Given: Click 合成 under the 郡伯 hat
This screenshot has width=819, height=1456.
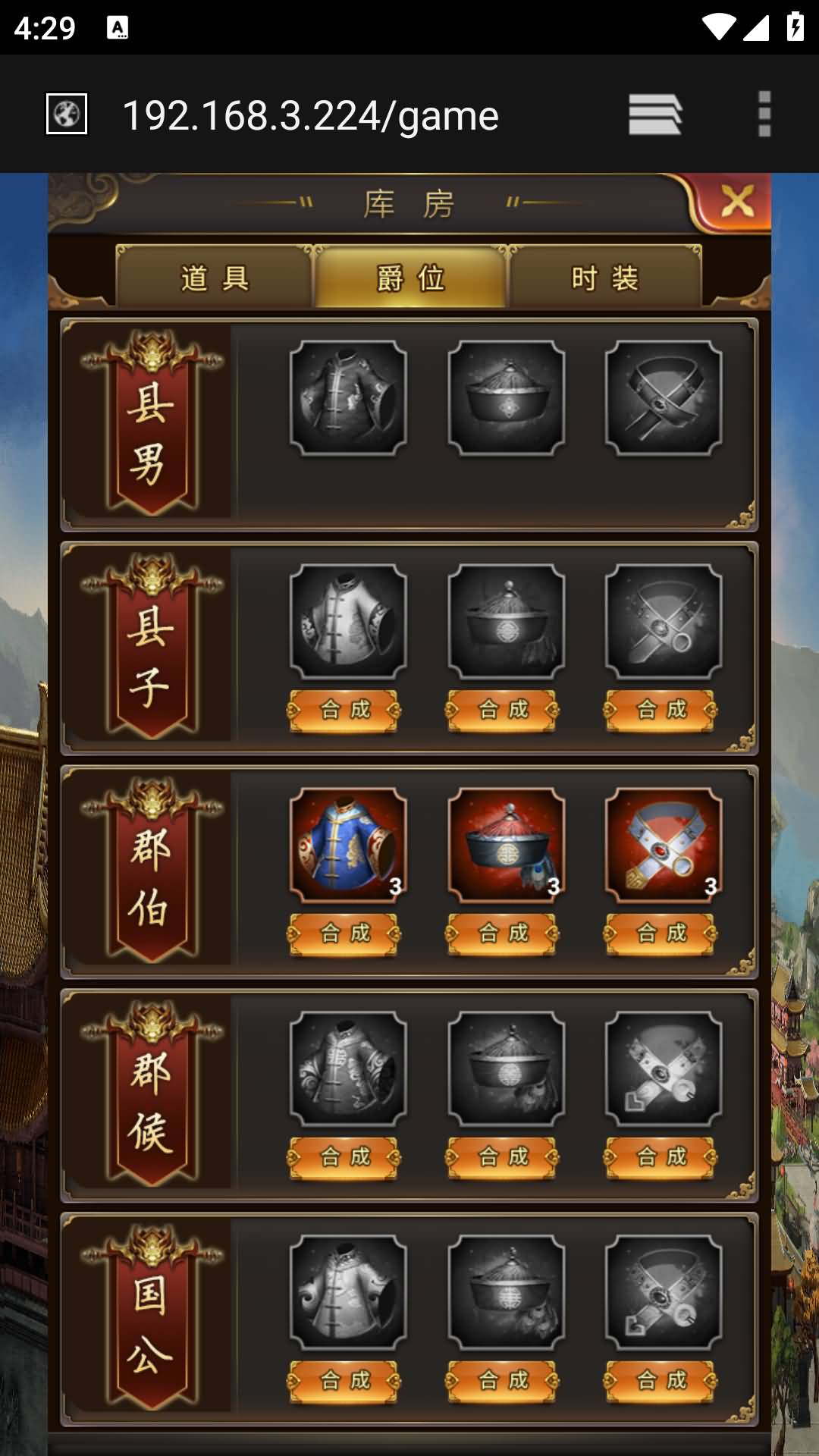Looking at the screenshot, I should pos(502,934).
